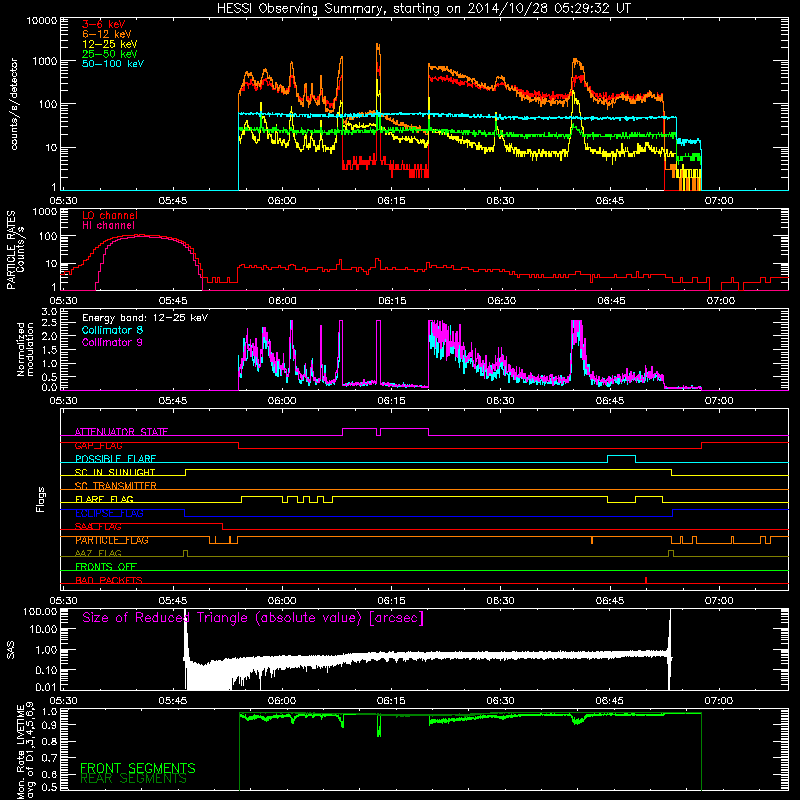
Task: Click the Flags vertical axis label
Action: pyautogui.click(x=41, y=499)
